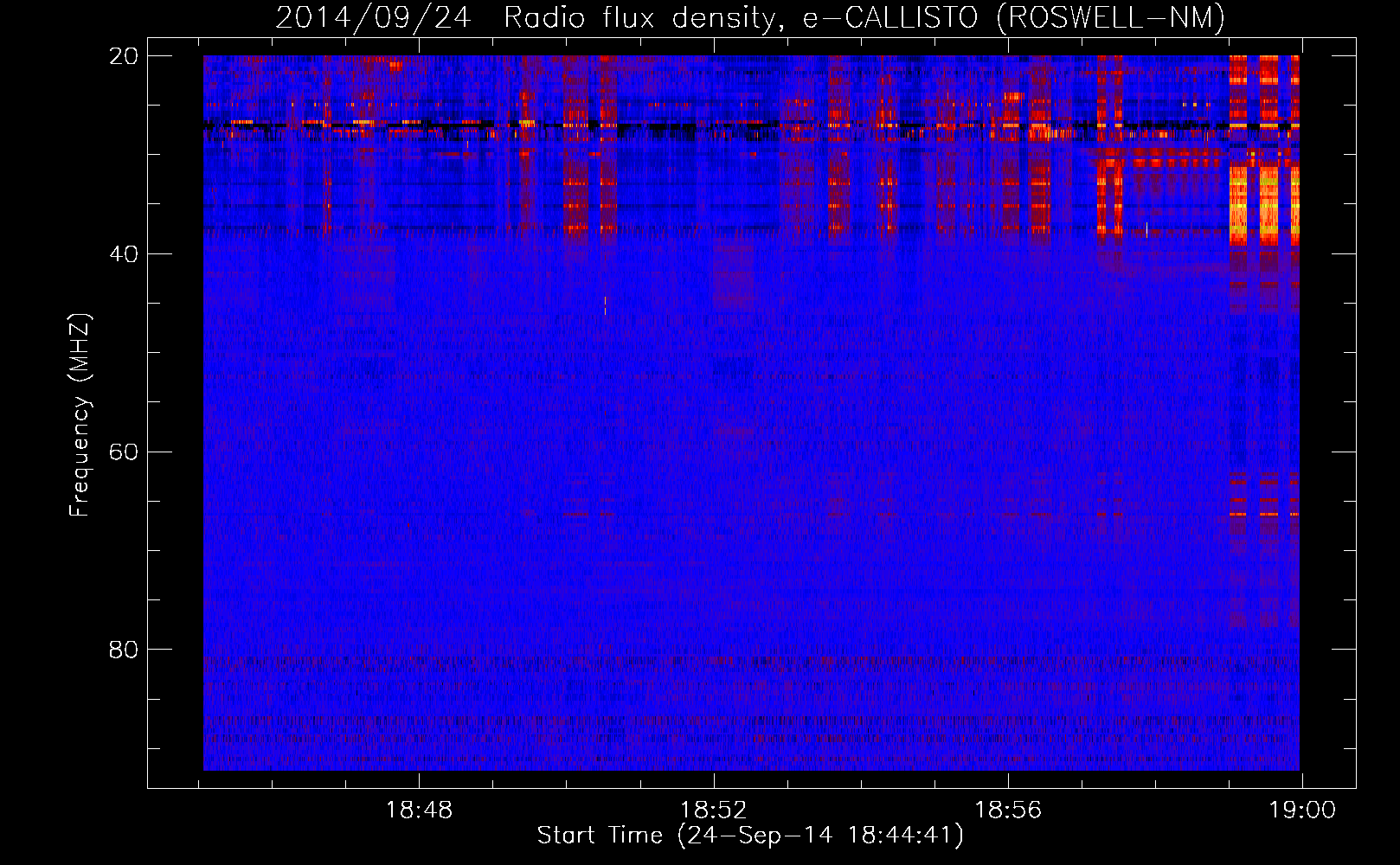Click the plot title text
1400x865 pixels.
point(750,17)
